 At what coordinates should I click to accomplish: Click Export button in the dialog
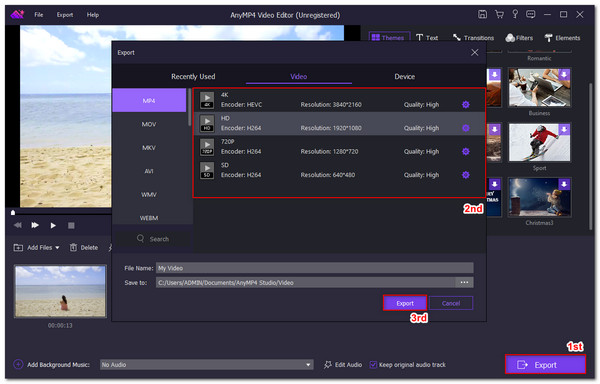point(405,303)
